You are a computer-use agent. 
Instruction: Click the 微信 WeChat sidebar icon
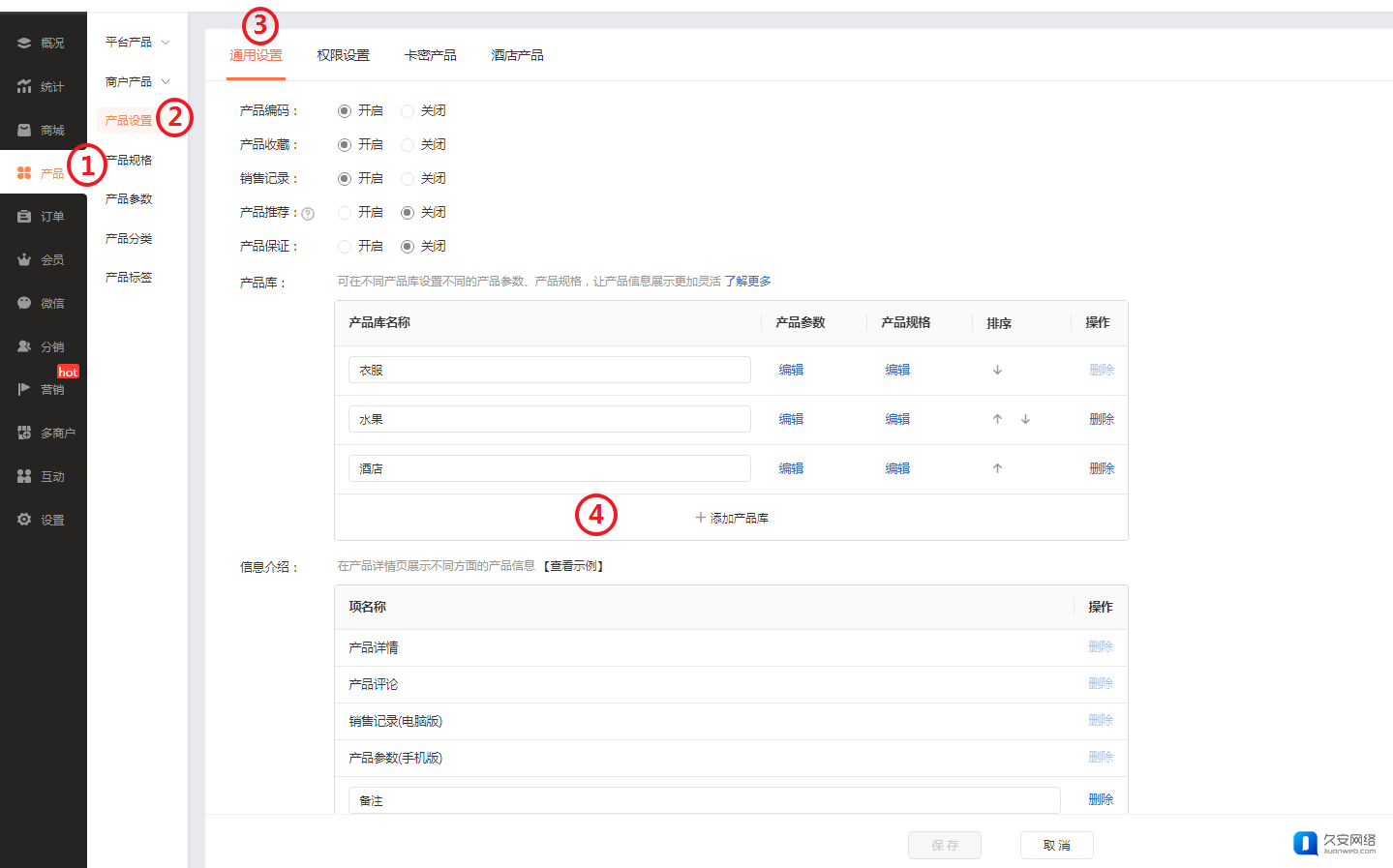pos(24,303)
